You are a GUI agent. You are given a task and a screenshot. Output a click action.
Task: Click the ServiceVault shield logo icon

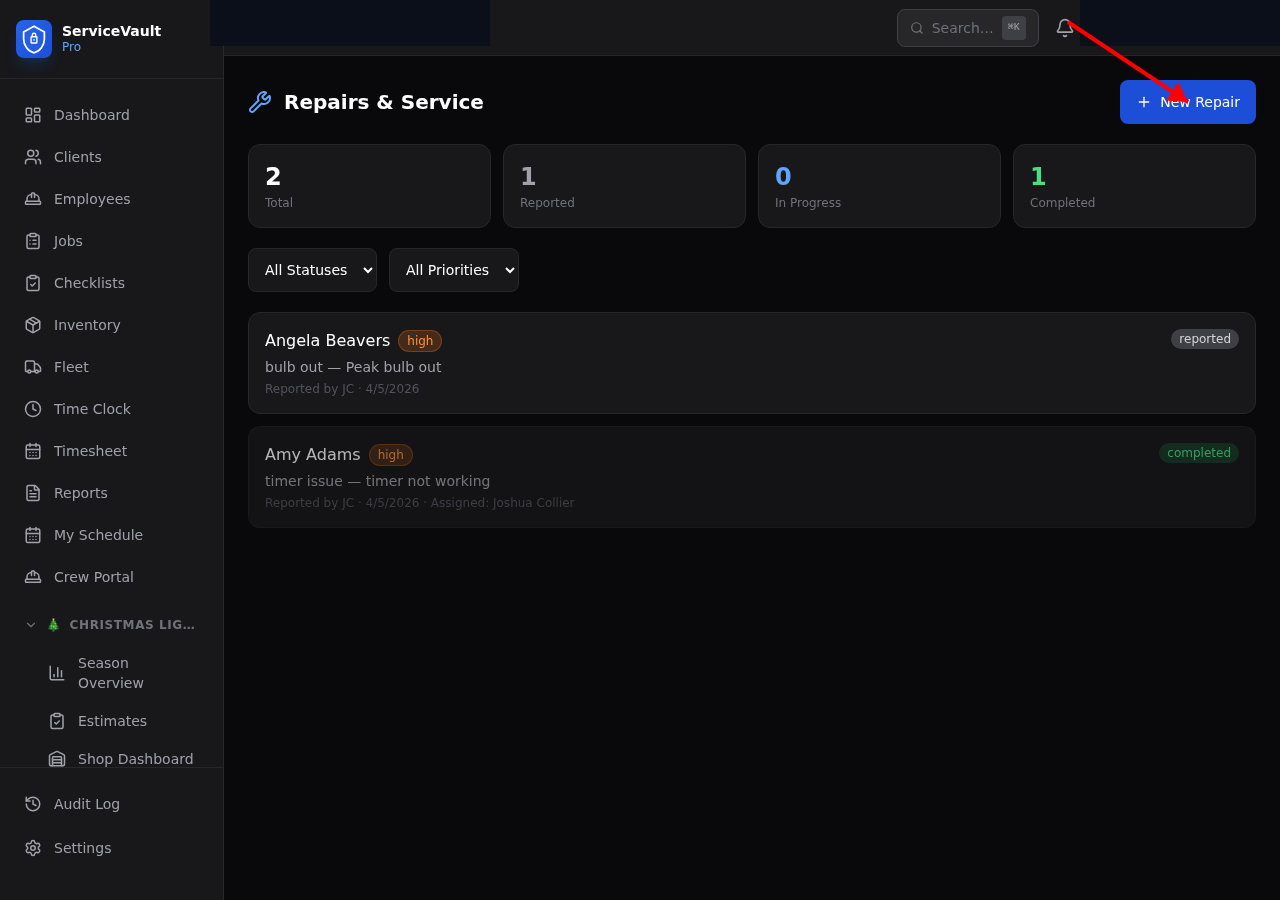point(34,39)
